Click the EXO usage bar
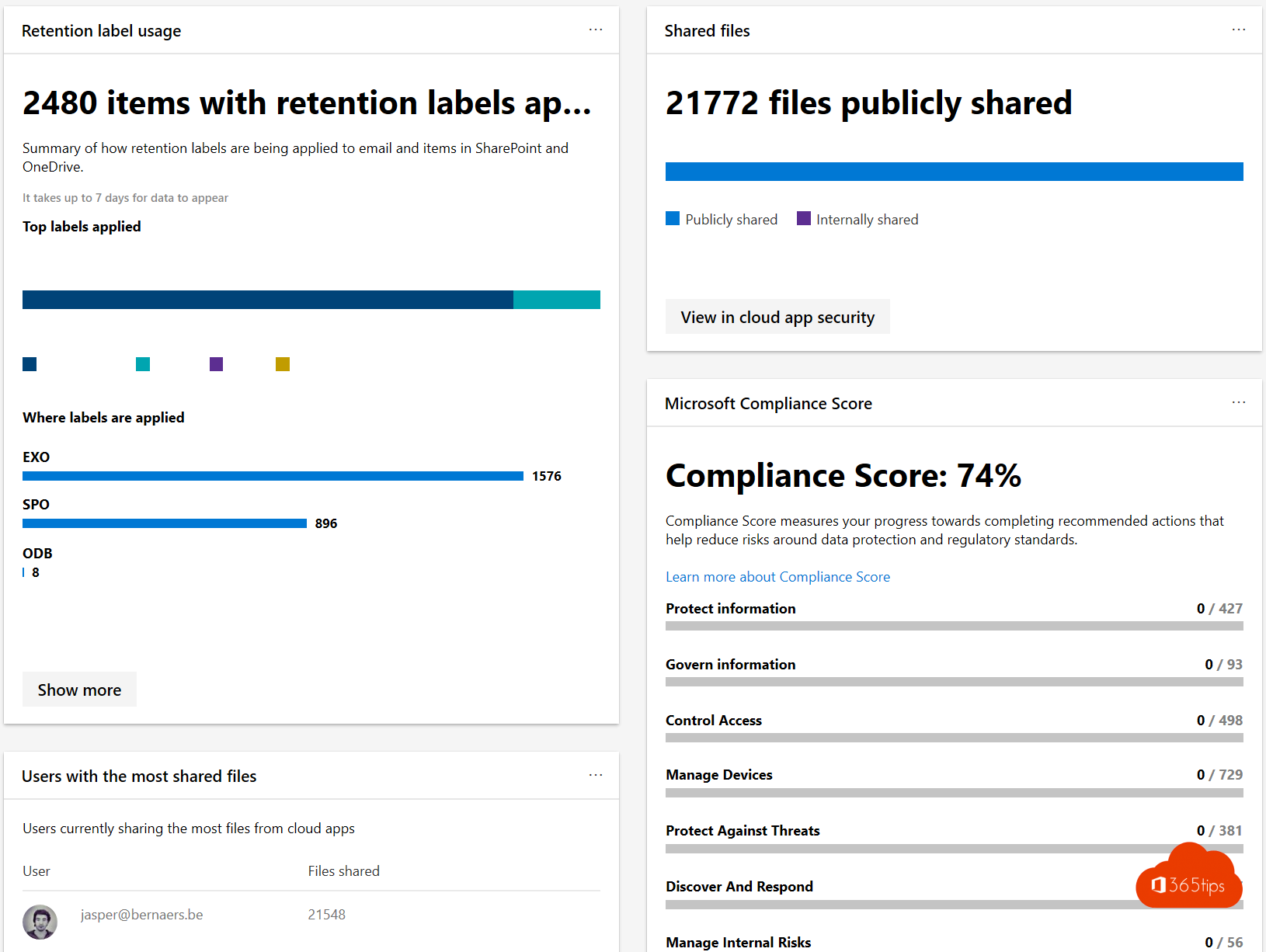1266x952 pixels. tap(273, 476)
